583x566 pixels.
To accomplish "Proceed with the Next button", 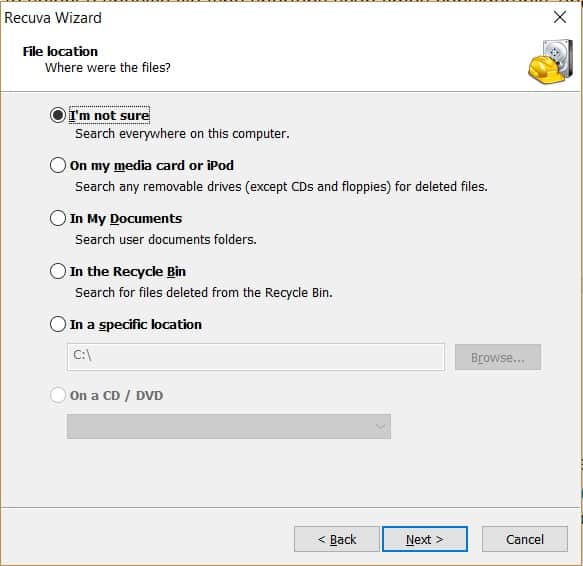I will [425, 539].
